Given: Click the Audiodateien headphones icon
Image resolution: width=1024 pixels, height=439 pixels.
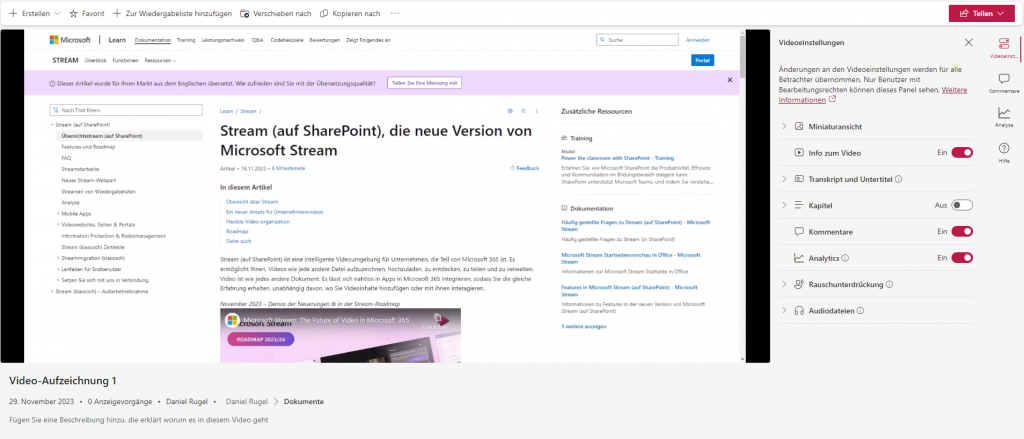Looking at the screenshot, I should tap(799, 311).
